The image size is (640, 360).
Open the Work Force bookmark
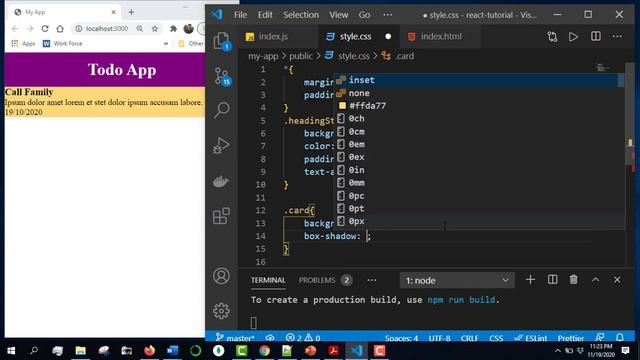(62, 43)
